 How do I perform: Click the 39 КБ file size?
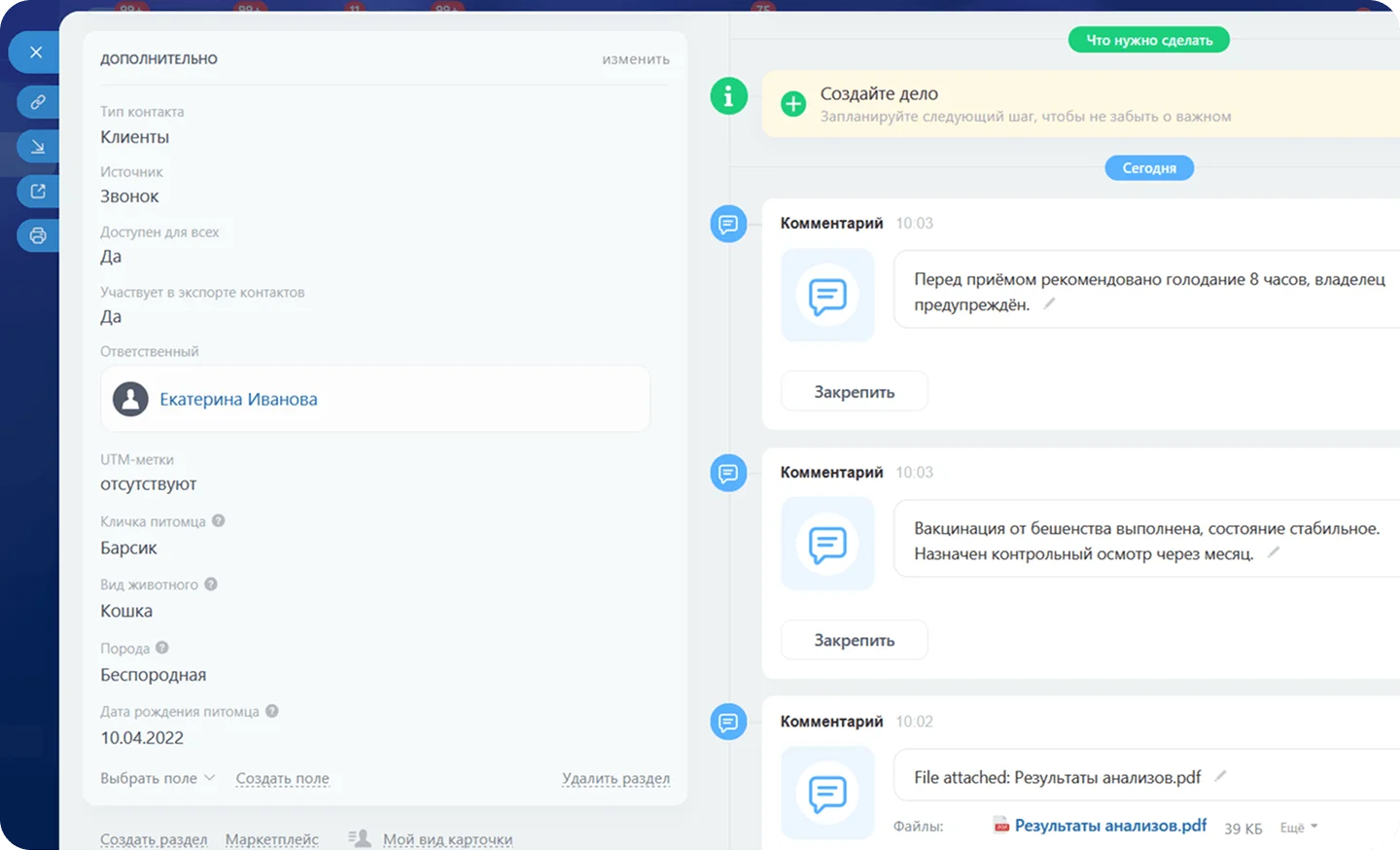pyautogui.click(x=1243, y=829)
